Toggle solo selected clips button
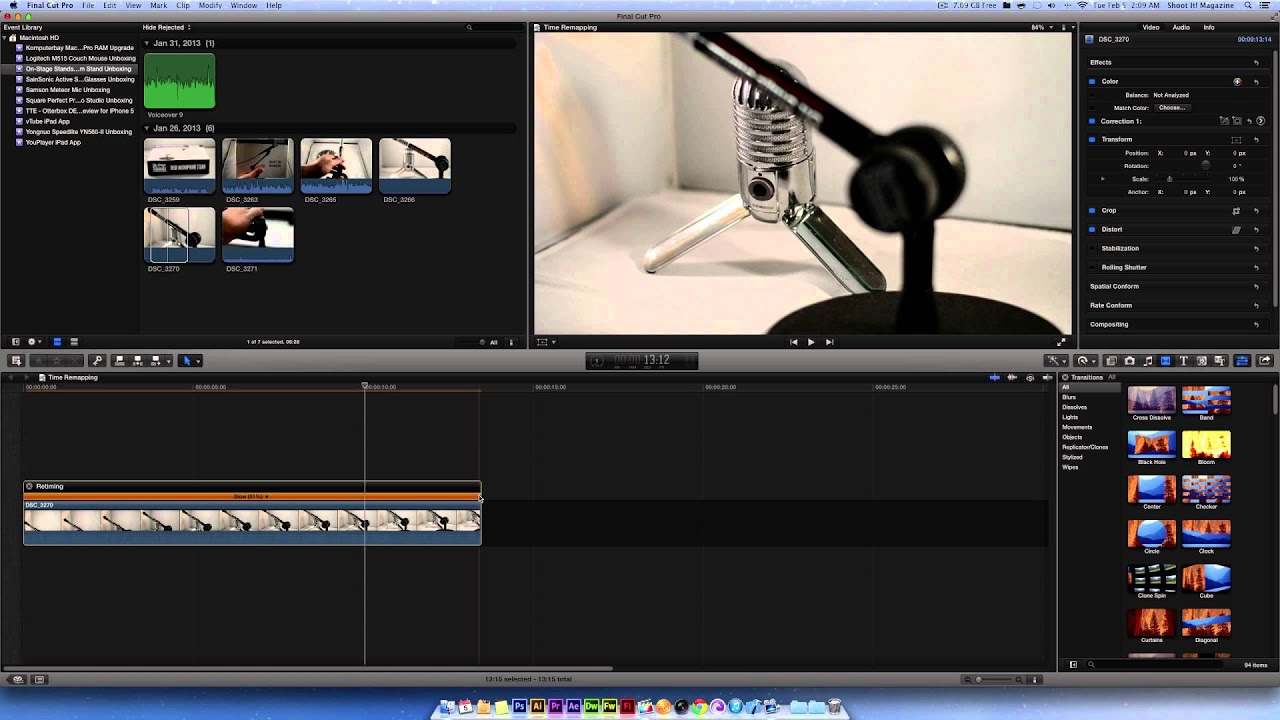This screenshot has width=1280, height=720. pos(1030,377)
